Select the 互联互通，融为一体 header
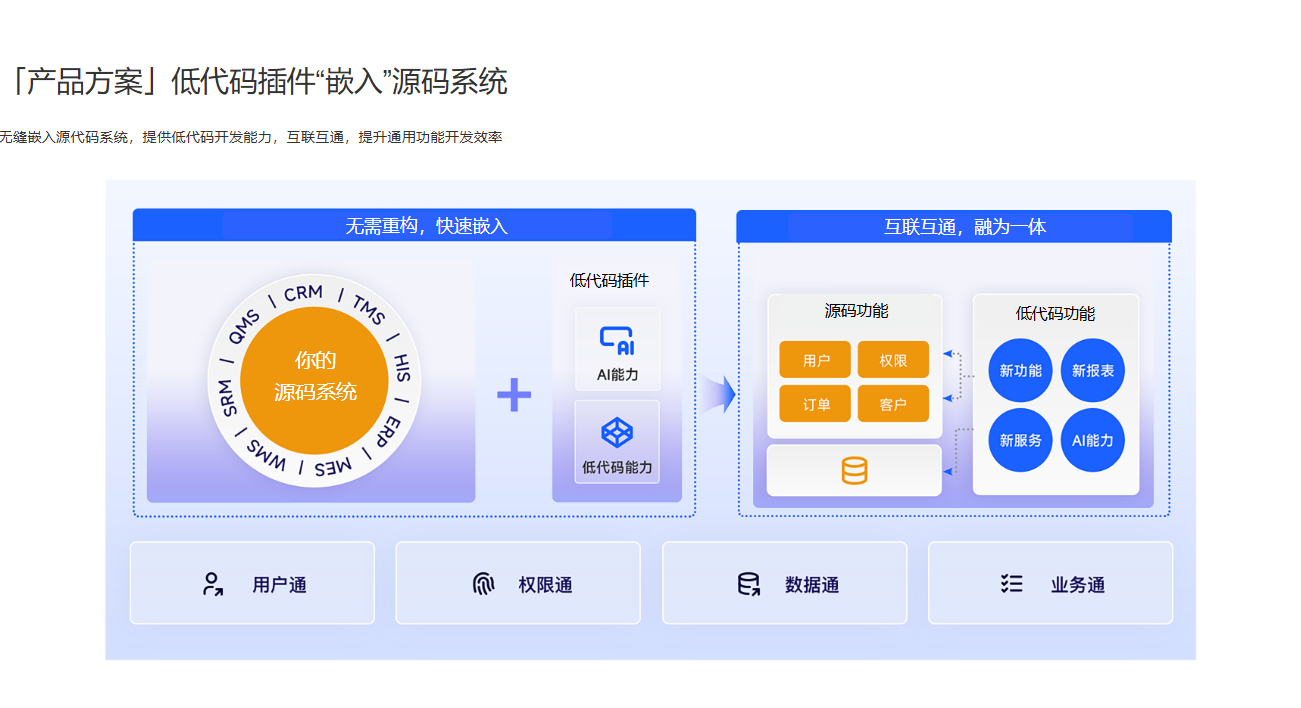Viewport: 1301px width, 708px height. 964,227
